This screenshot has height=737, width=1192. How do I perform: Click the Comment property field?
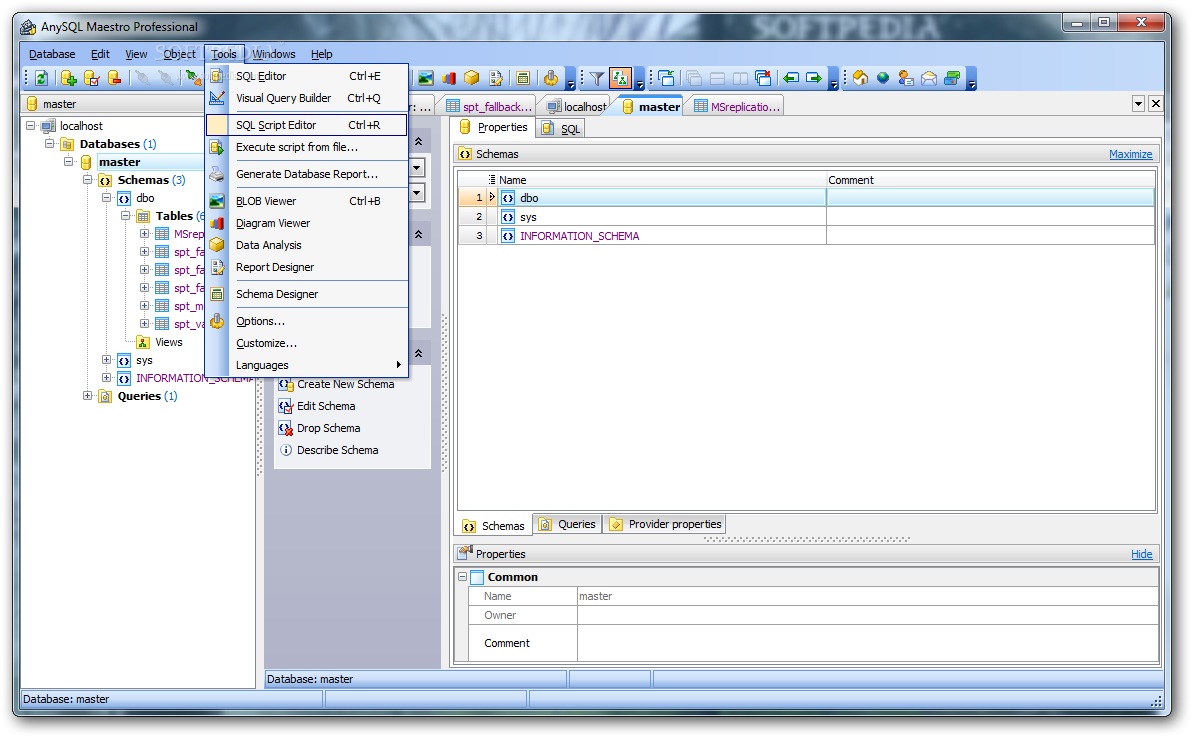867,643
